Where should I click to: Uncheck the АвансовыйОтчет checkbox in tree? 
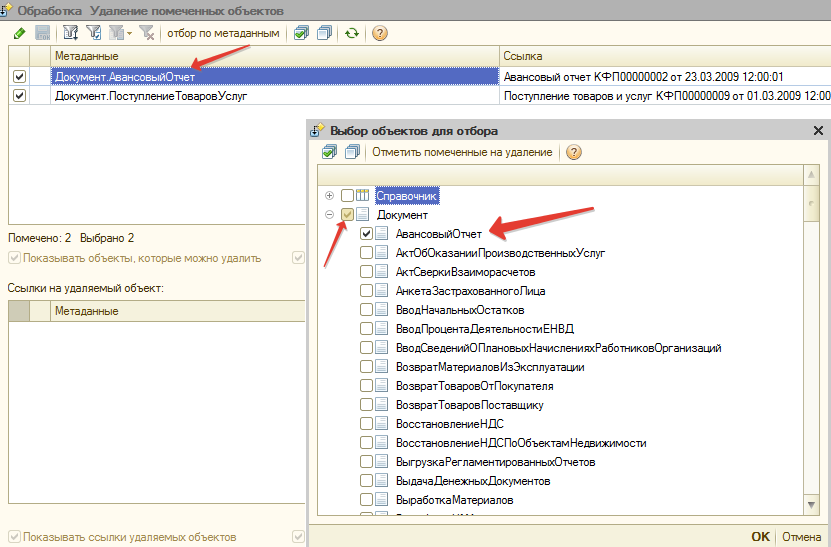tap(367, 234)
